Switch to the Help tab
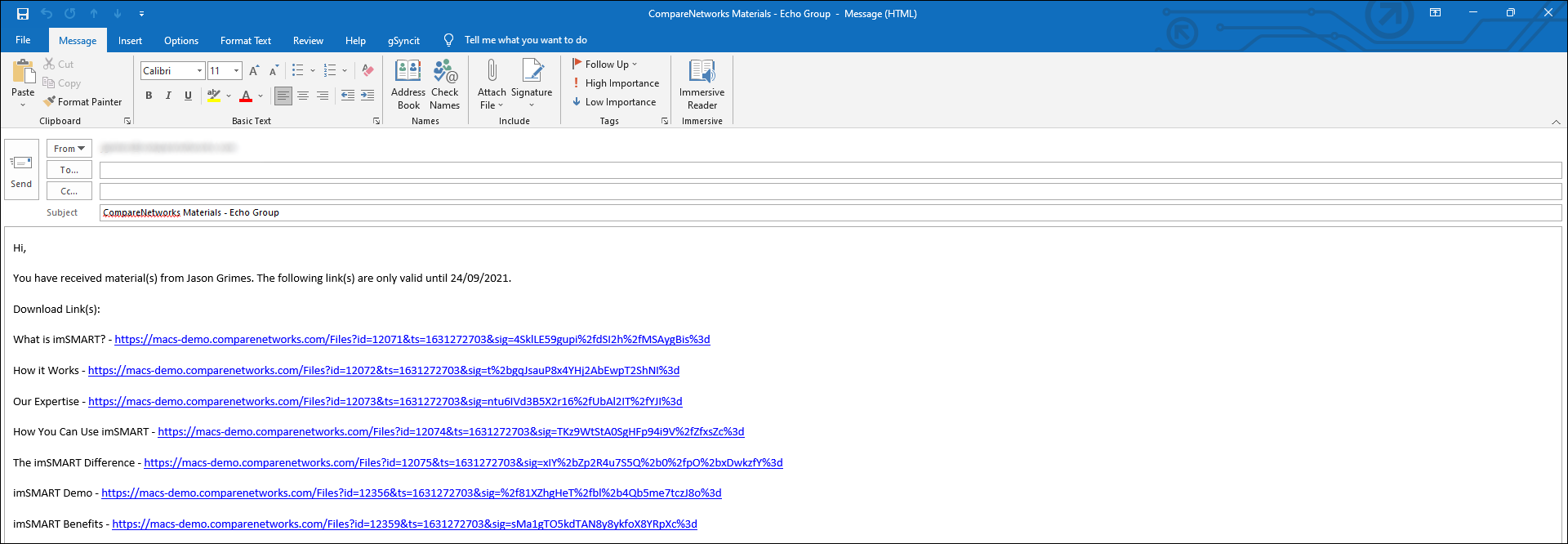 pyautogui.click(x=355, y=41)
